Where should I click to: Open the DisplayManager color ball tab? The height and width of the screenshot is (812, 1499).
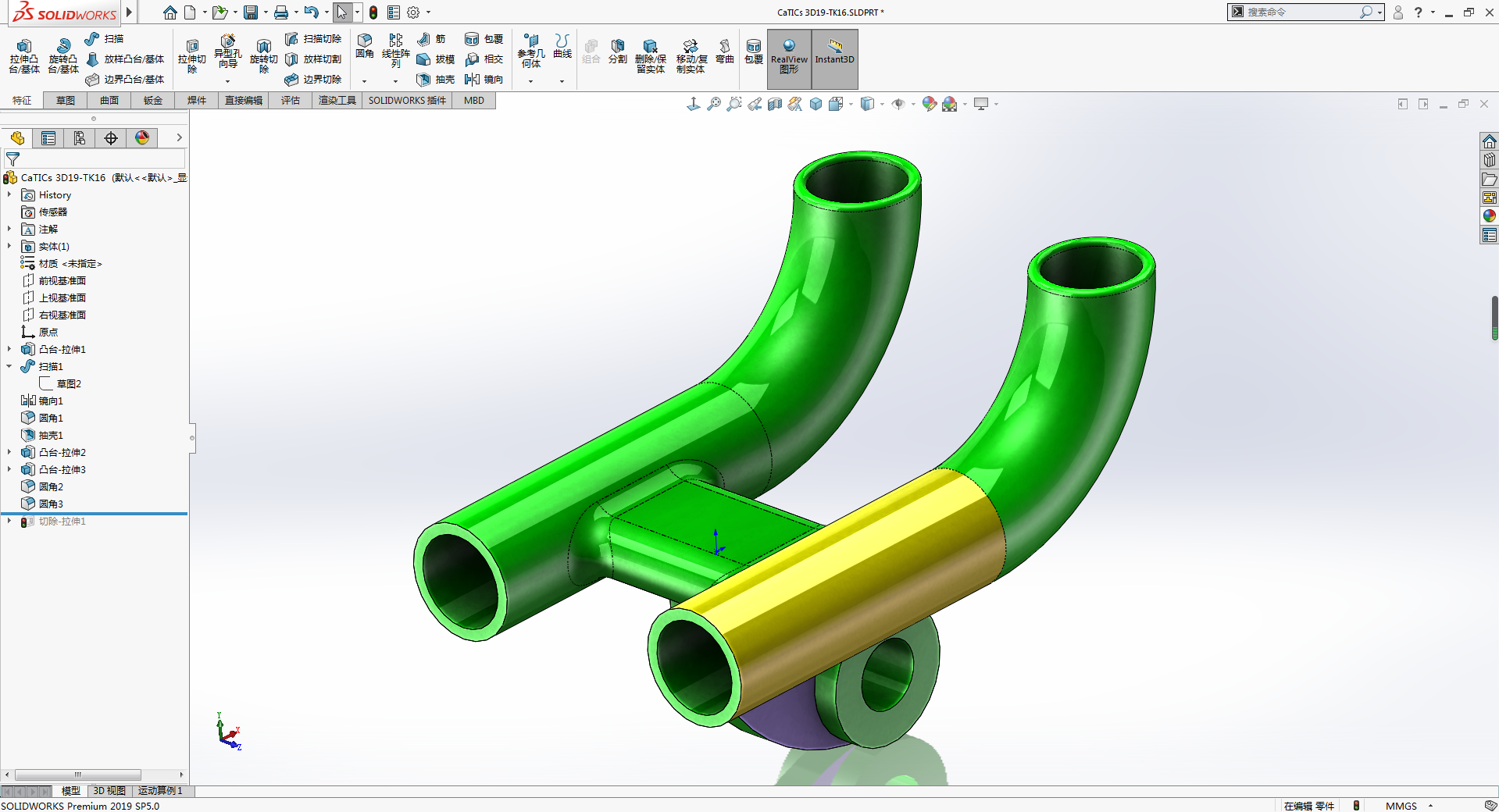click(x=142, y=138)
